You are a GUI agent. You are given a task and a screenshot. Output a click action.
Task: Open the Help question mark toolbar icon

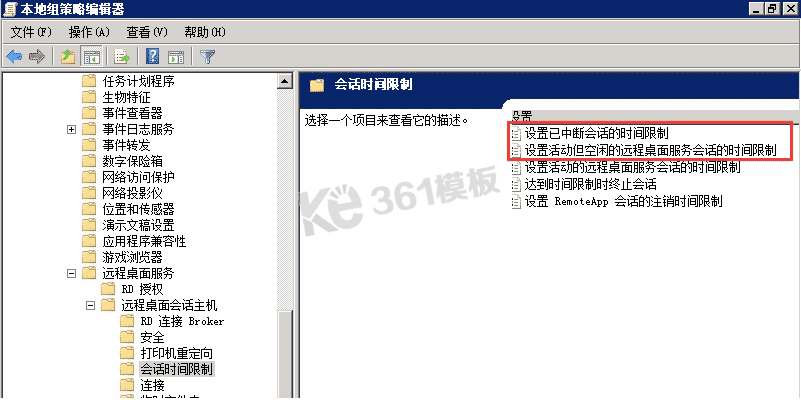[152, 57]
